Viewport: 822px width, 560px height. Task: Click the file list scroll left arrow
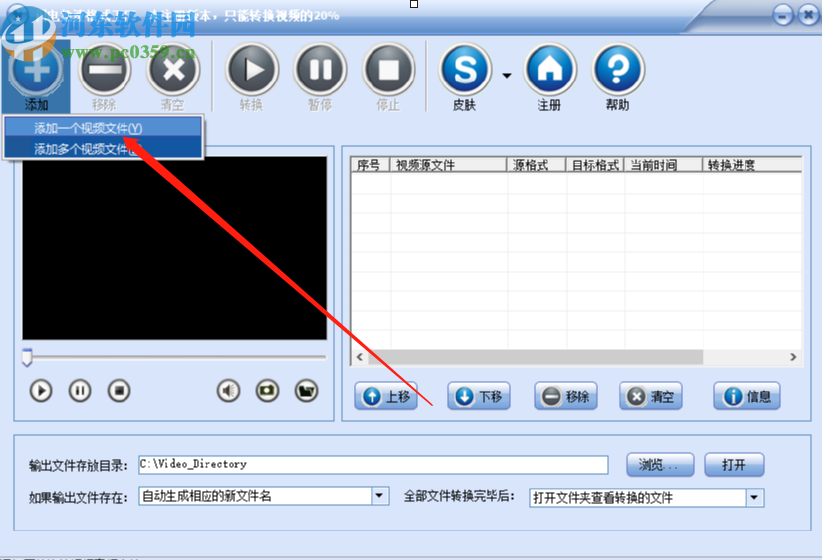pos(360,357)
